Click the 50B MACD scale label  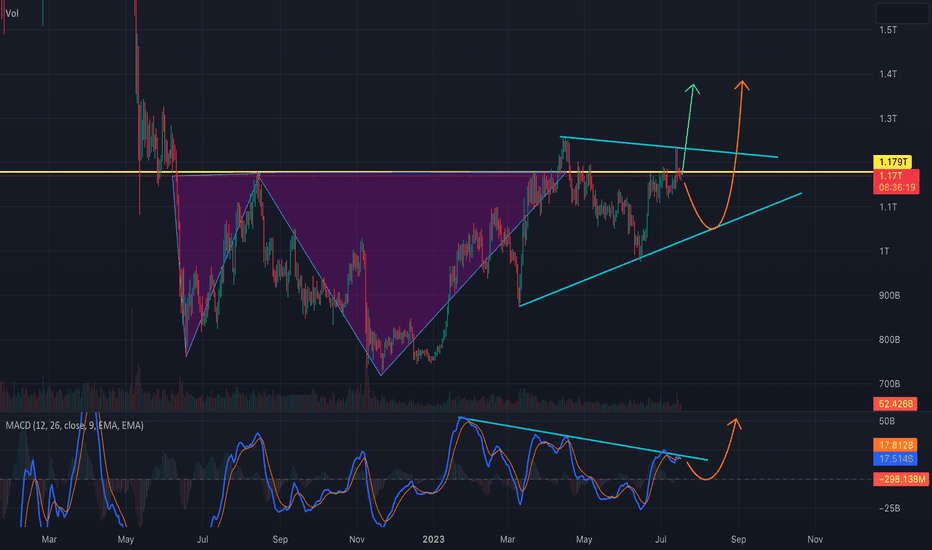coord(887,421)
